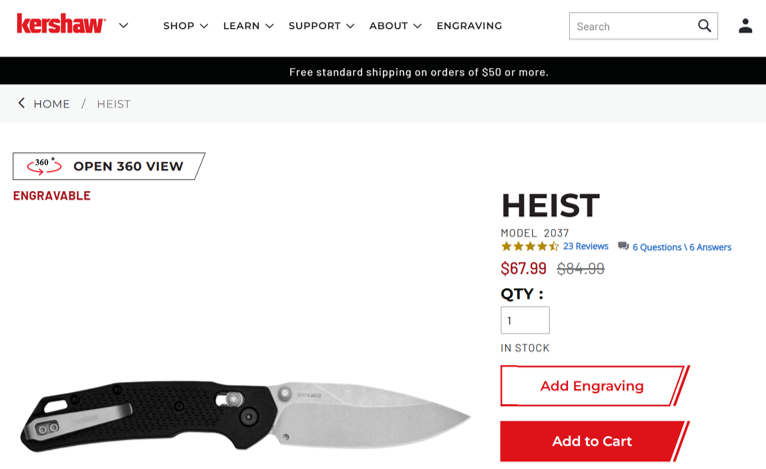
Task: Open the 23 Reviews link
Action: pos(585,246)
